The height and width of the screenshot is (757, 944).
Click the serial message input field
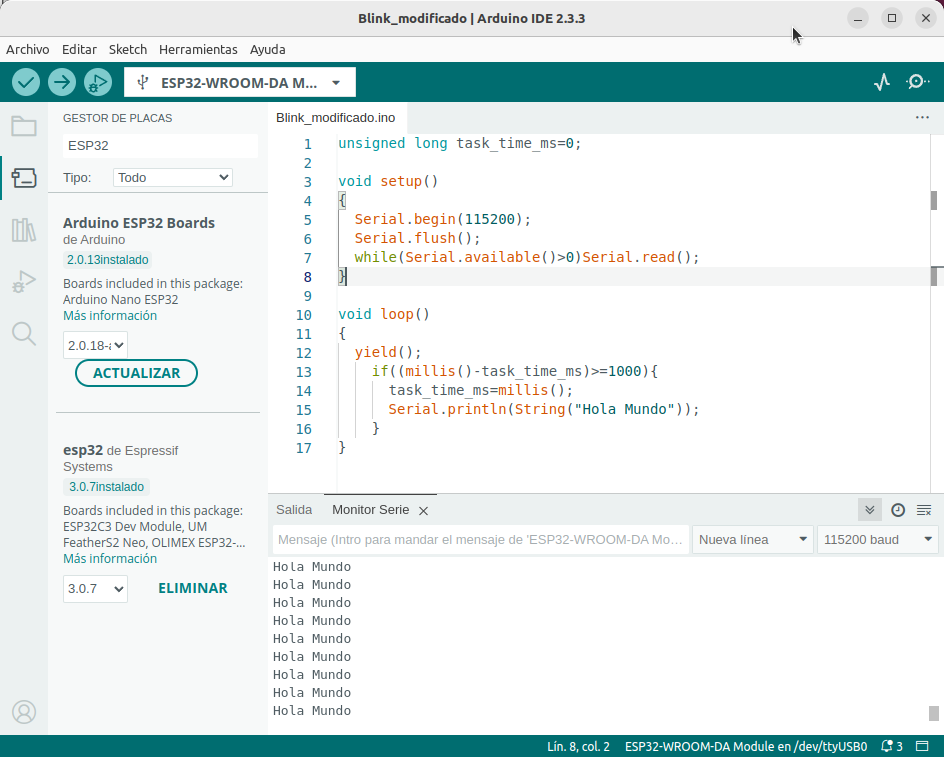coord(480,540)
